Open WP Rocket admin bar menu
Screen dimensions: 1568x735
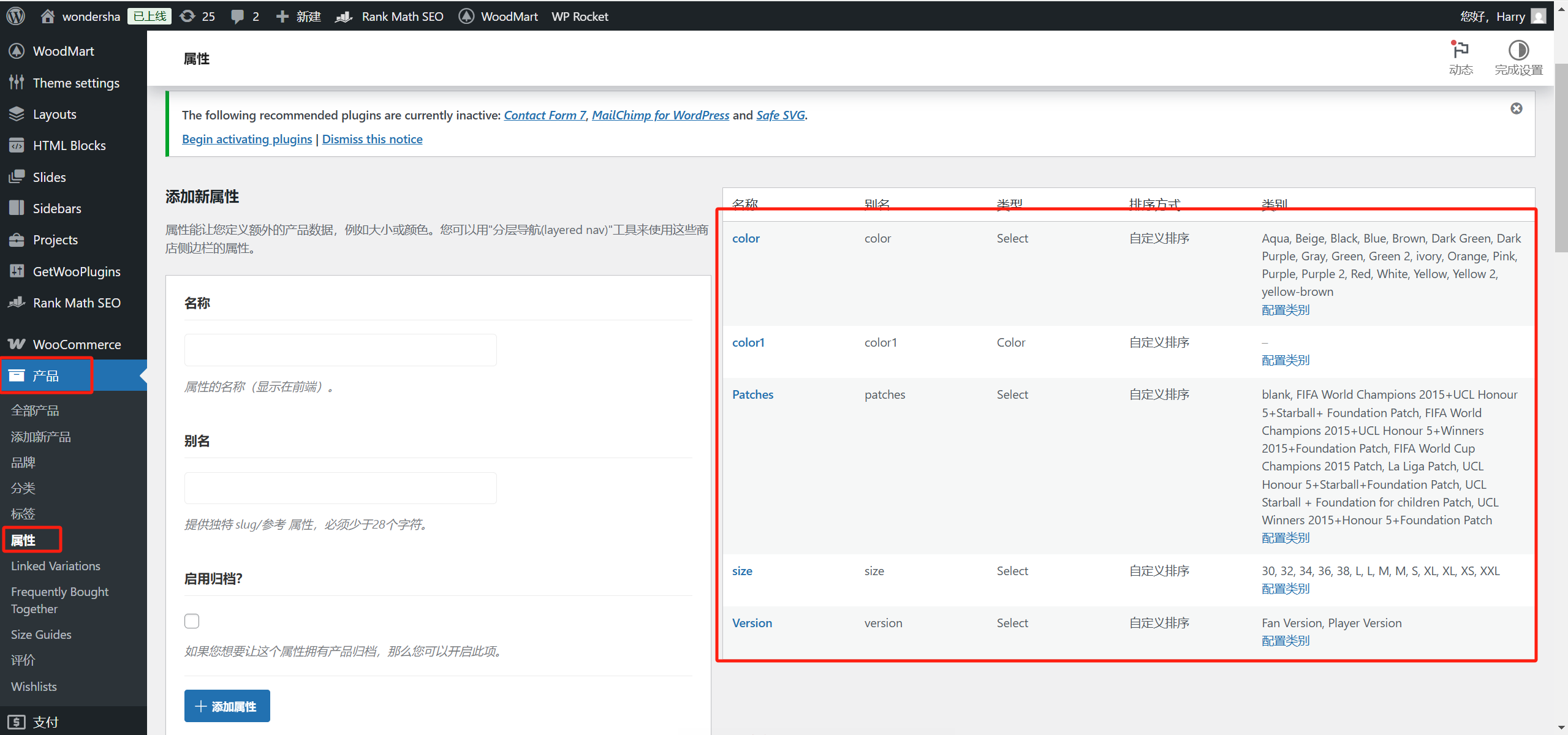pos(580,16)
